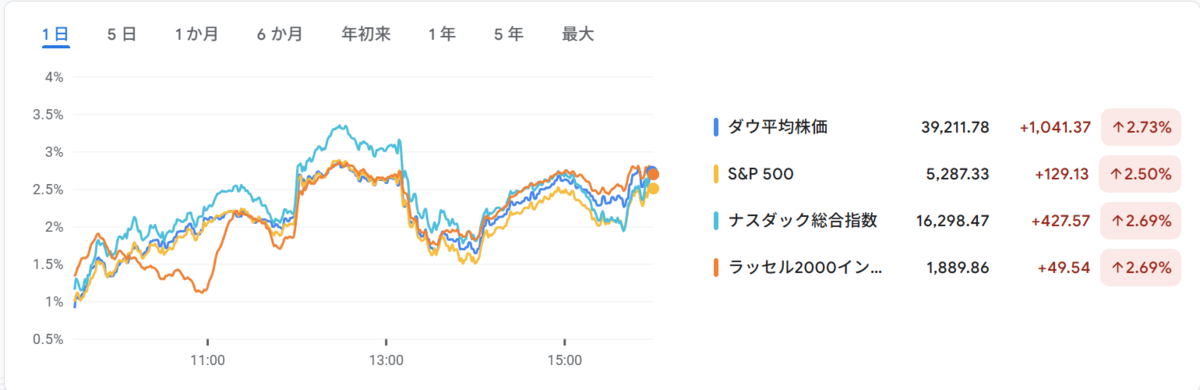Open the 1か月 chart range

[195, 34]
